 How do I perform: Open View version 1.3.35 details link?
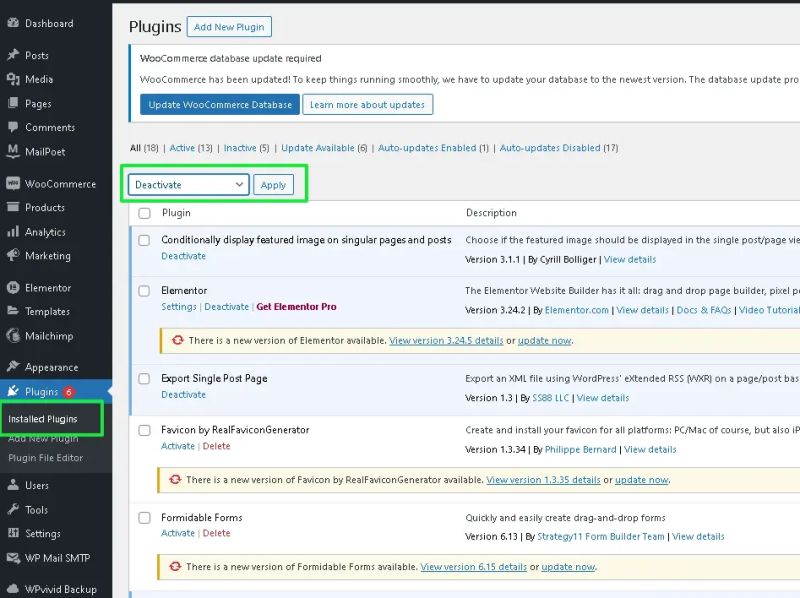(543, 480)
